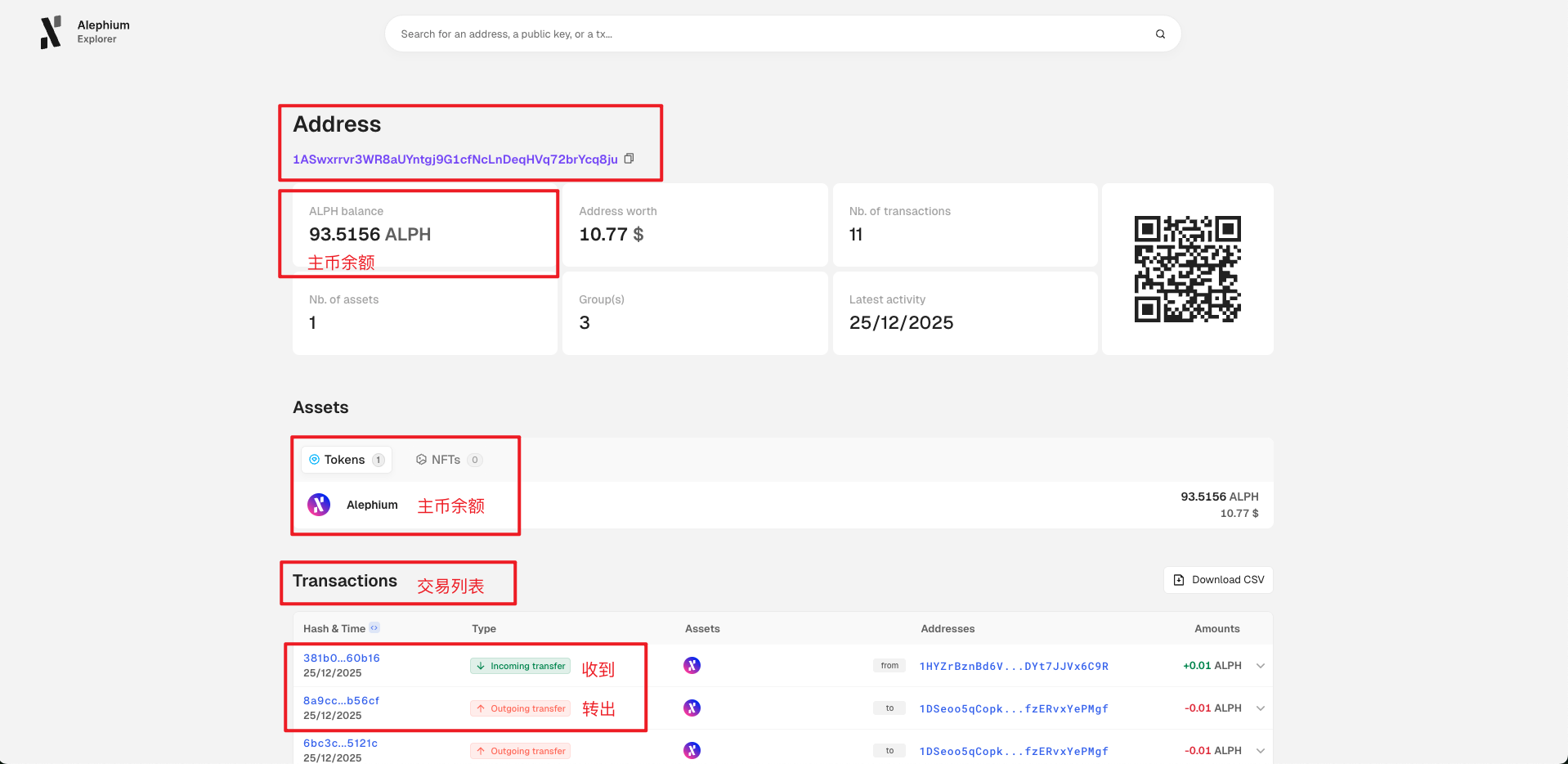
Task: Click ALPH asset icon in 6bc3c...5121c row
Action: (x=692, y=750)
